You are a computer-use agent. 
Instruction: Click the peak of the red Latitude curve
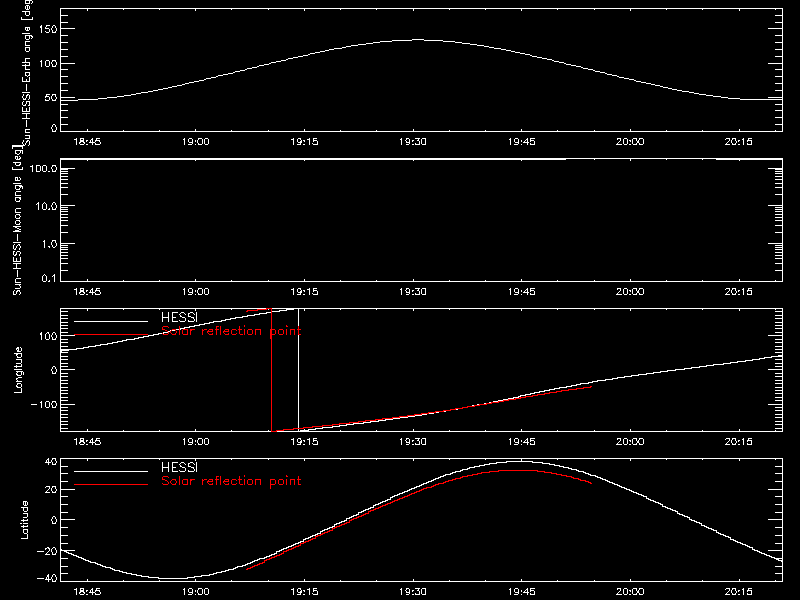coord(518,470)
